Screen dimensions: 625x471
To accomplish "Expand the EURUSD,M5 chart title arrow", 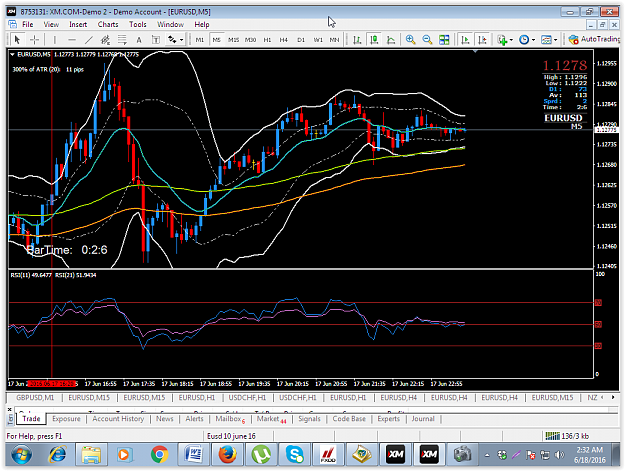I will pyautogui.click(x=12, y=55).
